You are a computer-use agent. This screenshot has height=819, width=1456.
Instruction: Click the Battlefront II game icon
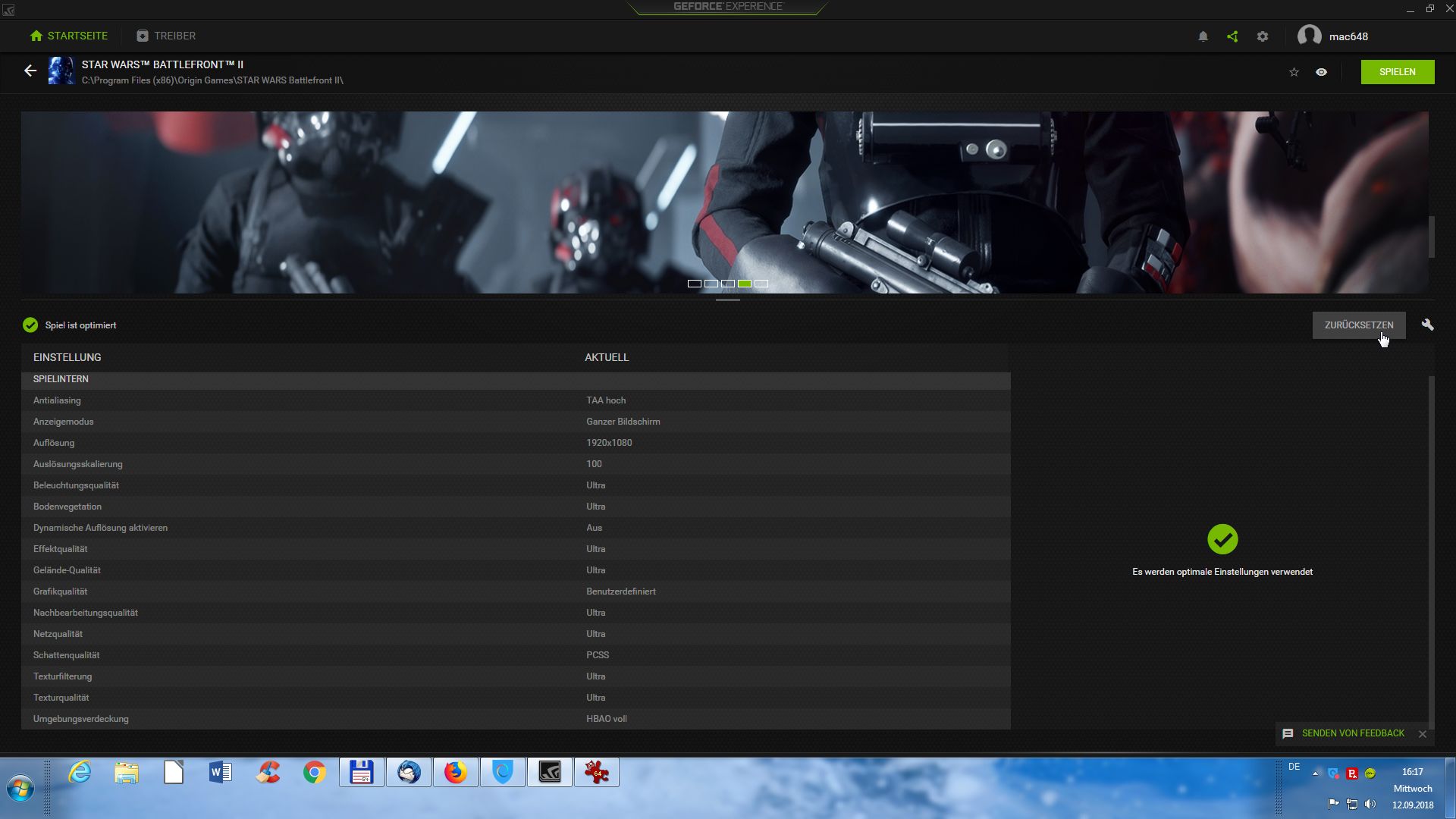[x=61, y=71]
